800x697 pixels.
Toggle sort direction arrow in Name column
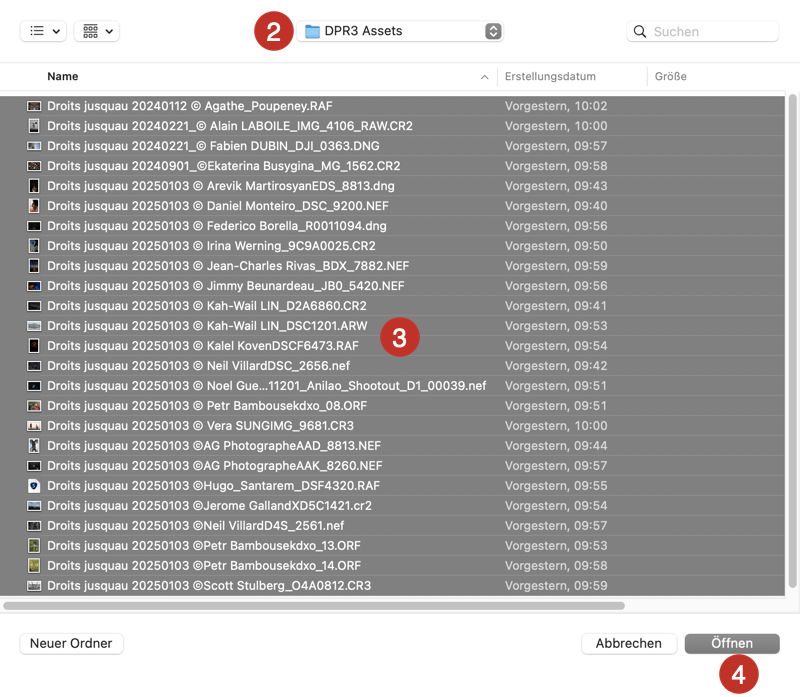484,77
